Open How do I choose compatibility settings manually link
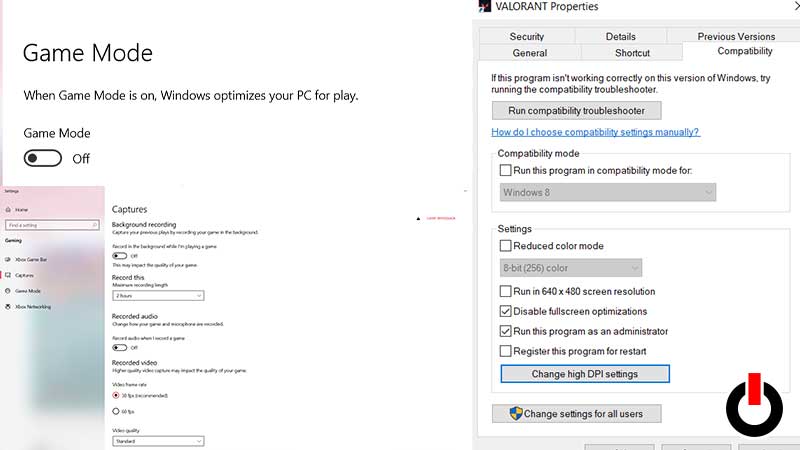The height and width of the screenshot is (450, 800). point(595,132)
